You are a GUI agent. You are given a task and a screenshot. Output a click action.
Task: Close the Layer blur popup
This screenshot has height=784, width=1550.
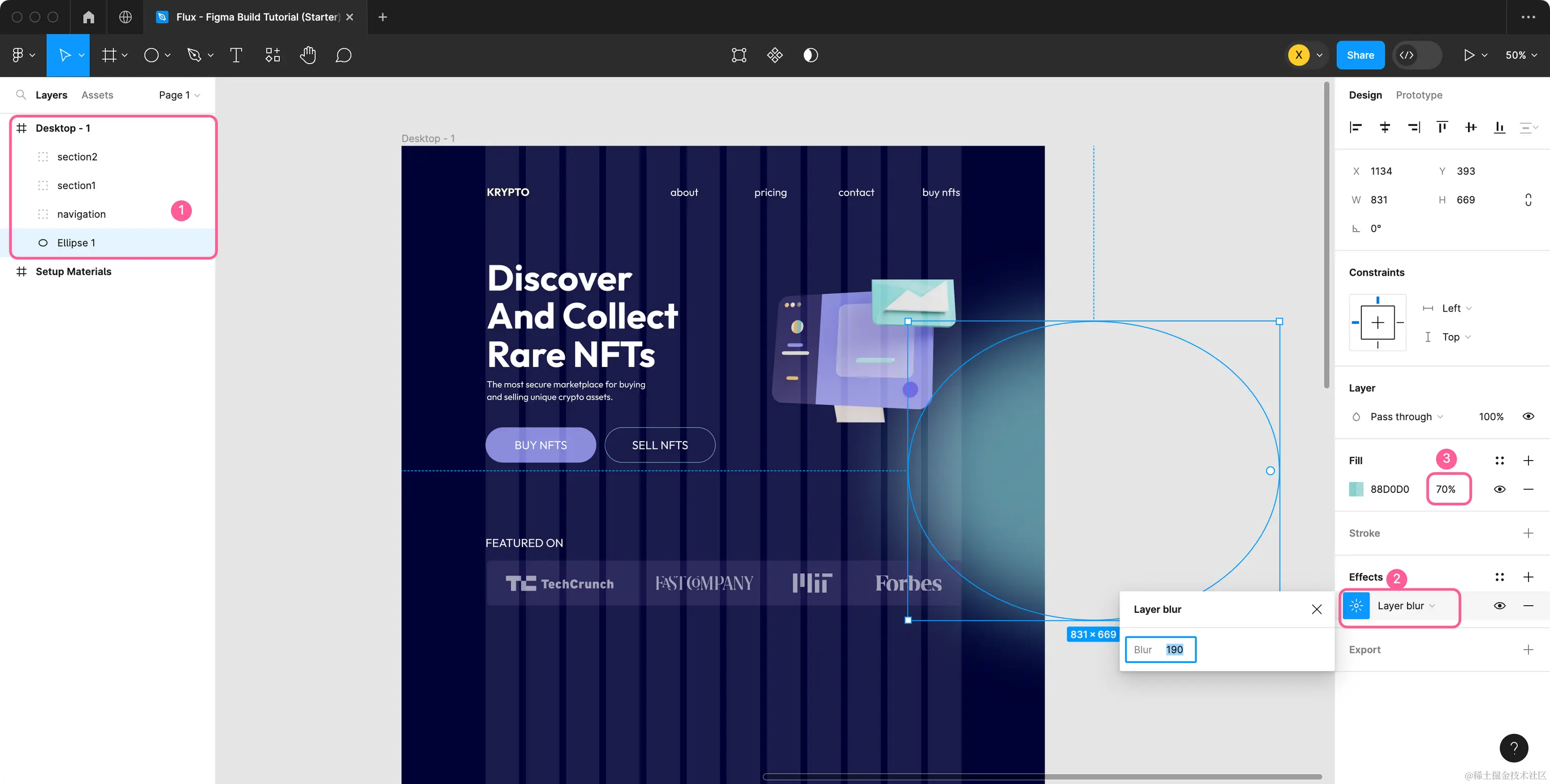(x=1317, y=609)
